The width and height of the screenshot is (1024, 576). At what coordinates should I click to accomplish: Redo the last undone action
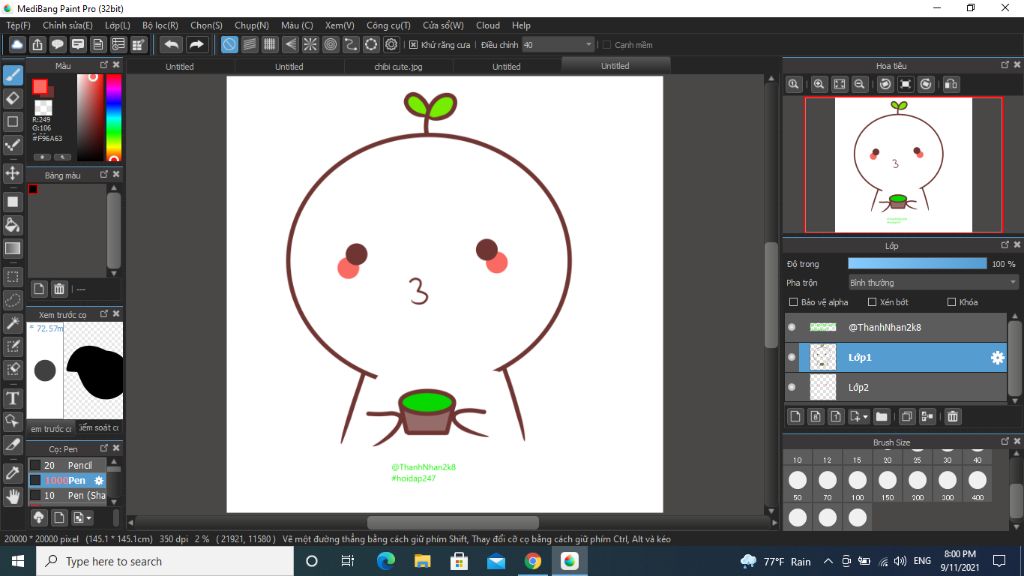pyautogui.click(x=196, y=44)
